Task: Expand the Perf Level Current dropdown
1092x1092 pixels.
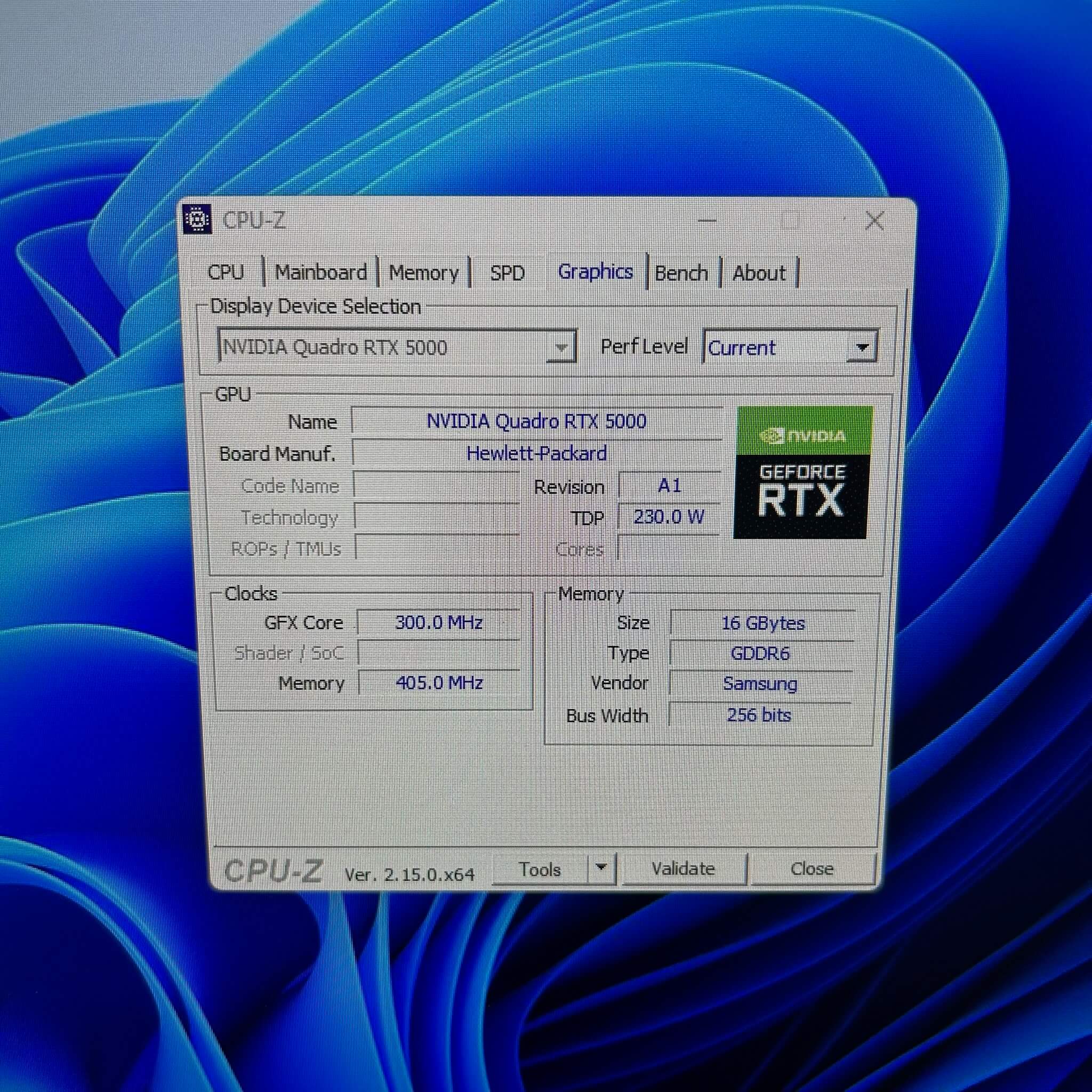Action: 790,347
